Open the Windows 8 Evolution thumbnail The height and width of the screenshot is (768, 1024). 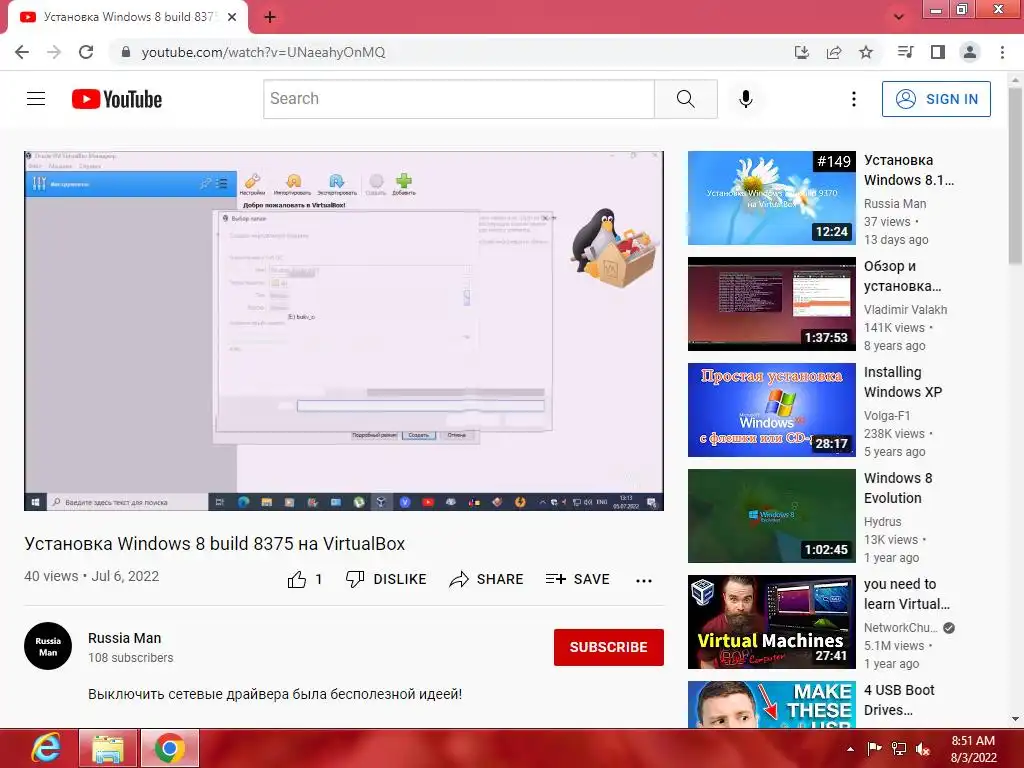pyautogui.click(x=771, y=516)
